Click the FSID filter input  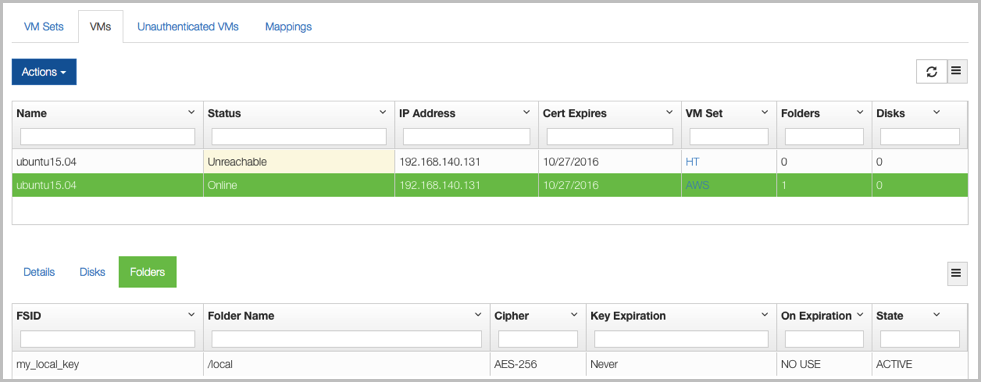108,339
